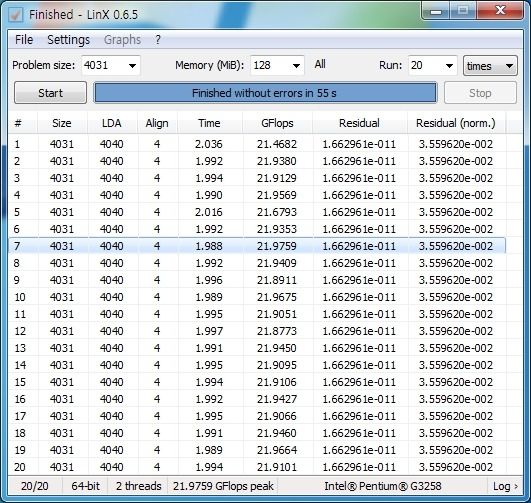Sort by the # column header
This screenshot has height=503, width=531.
click(x=23, y=123)
